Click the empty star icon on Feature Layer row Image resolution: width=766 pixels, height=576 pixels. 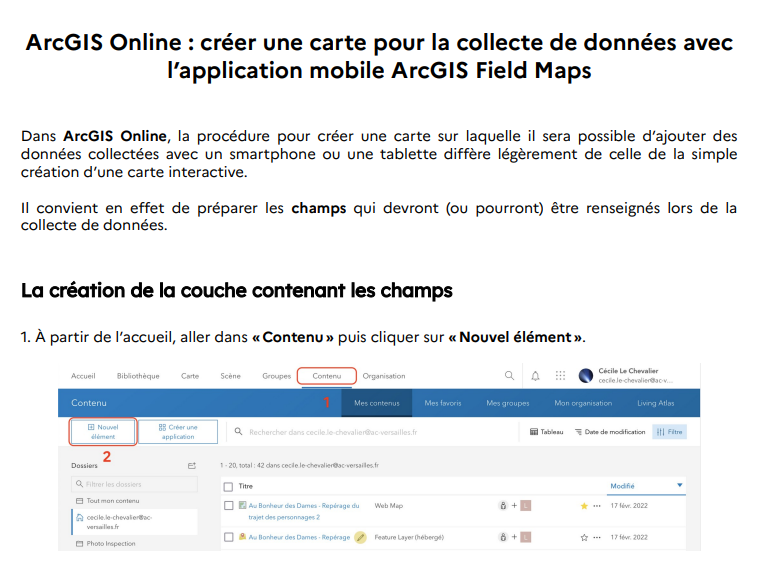pos(584,537)
